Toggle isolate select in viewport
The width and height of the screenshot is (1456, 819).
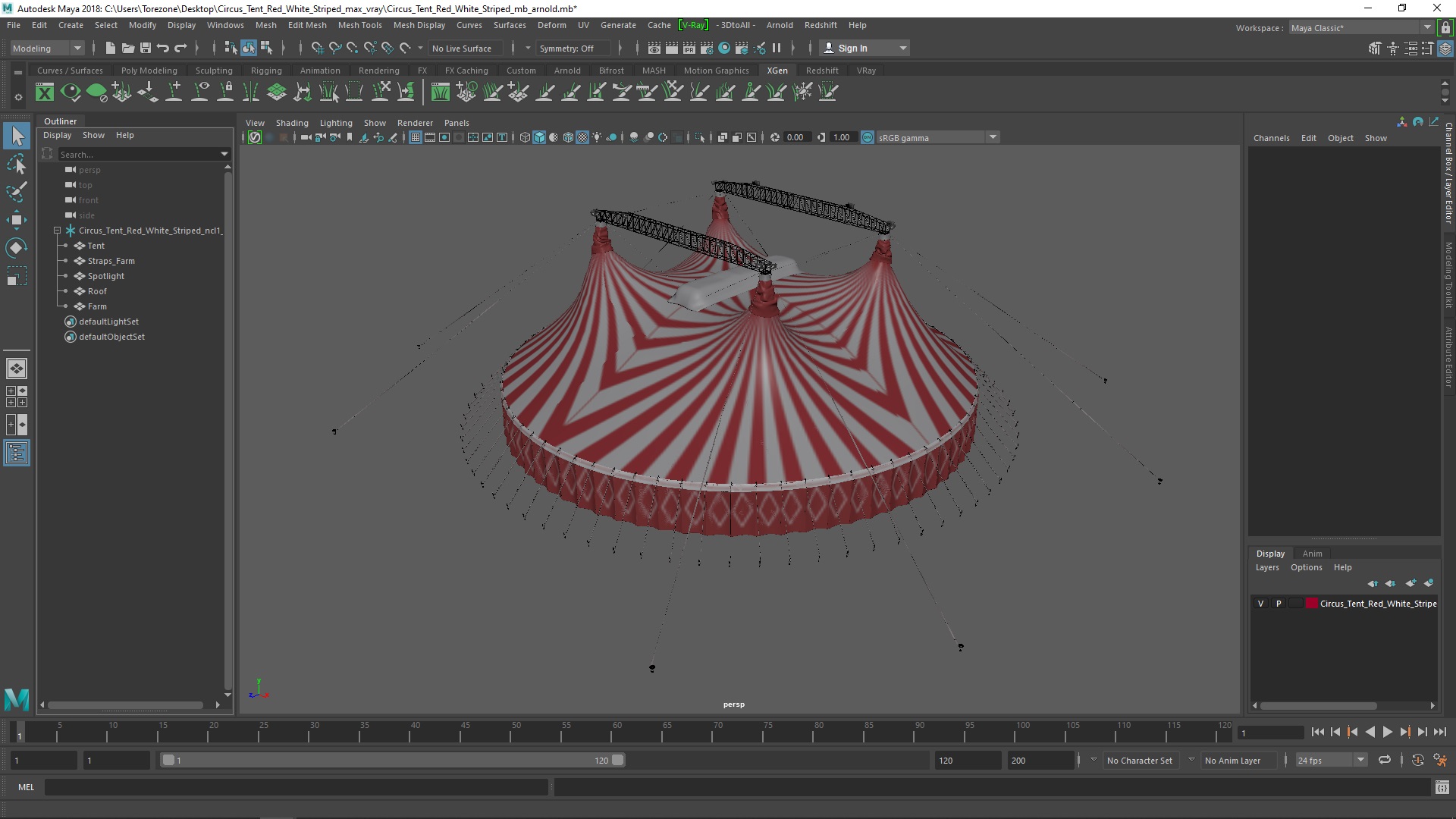(700, 137)
